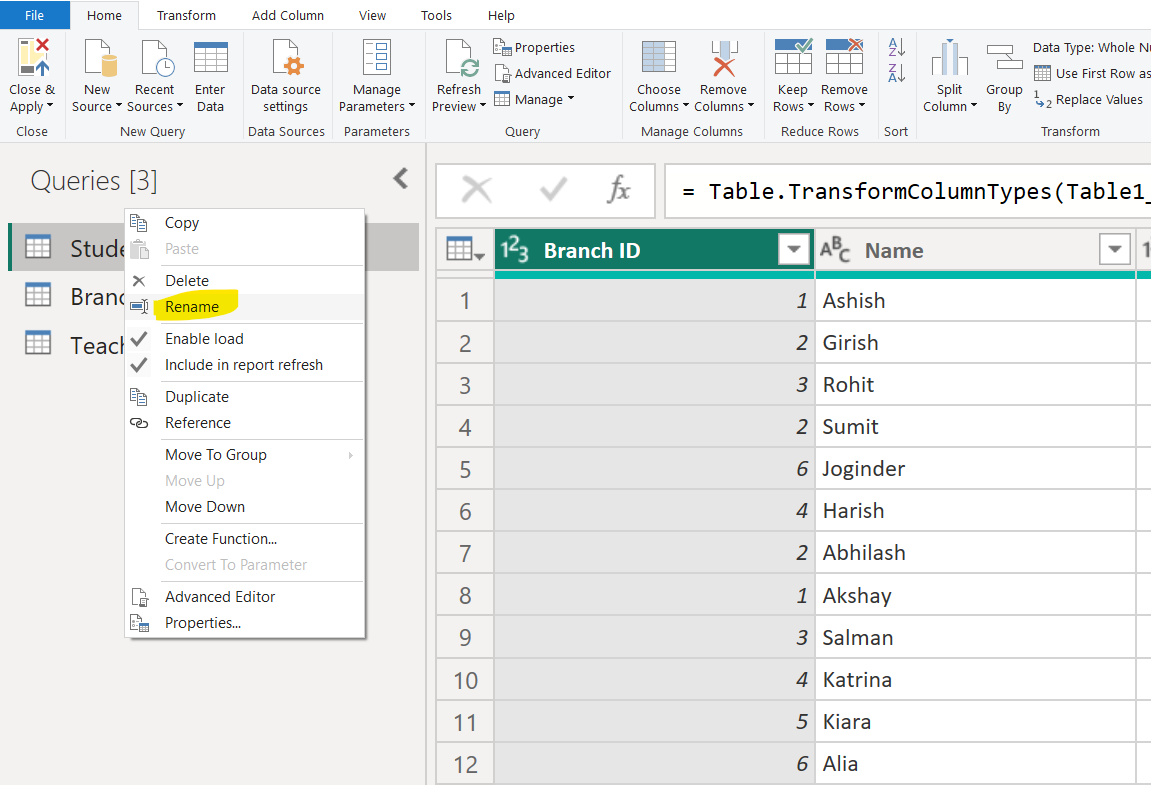Open the Name column filter dropdown

click(x=1114, y=250)
